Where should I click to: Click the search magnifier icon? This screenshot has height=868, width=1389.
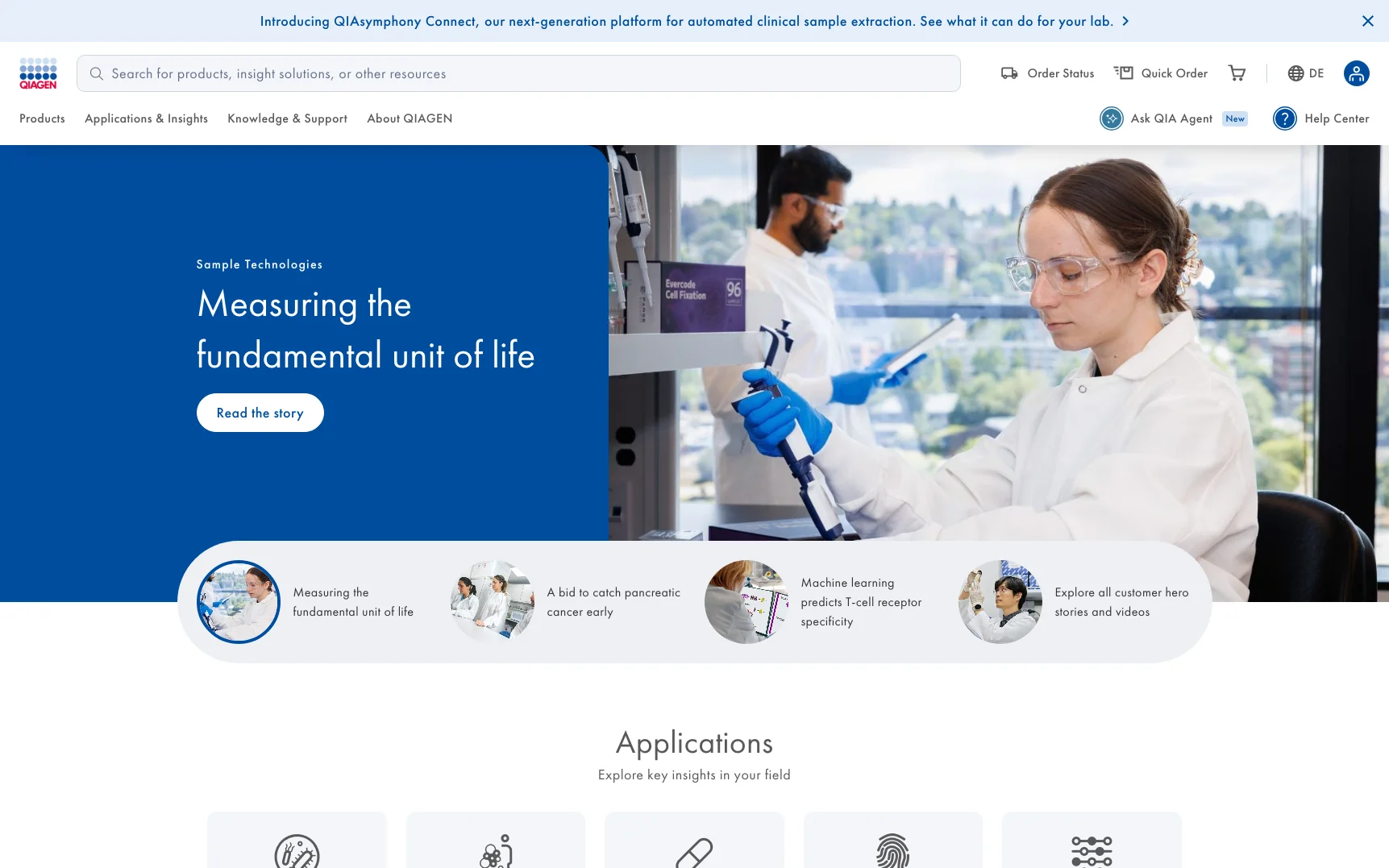pos(97,73)
